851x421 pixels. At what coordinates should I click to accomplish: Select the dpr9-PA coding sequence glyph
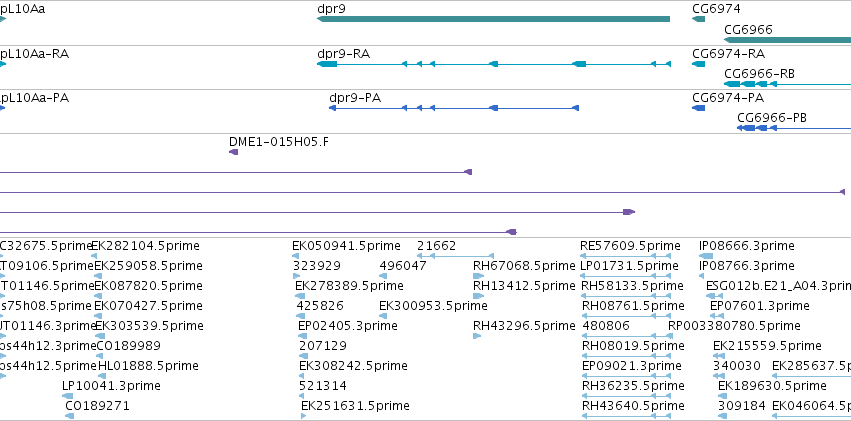[x=454, y=108]
